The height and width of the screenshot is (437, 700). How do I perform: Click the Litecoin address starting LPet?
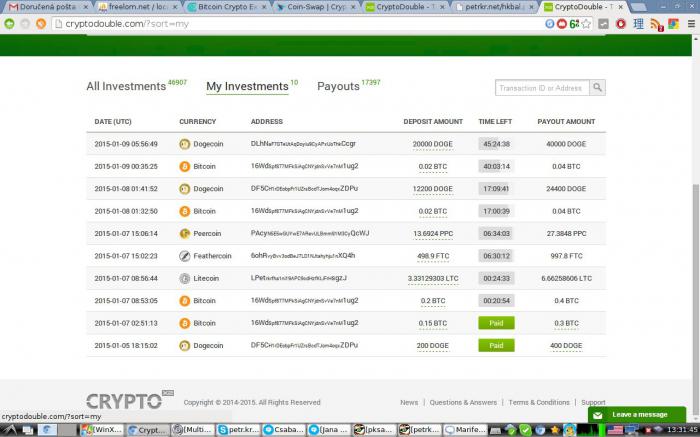[x=299, y=278]
